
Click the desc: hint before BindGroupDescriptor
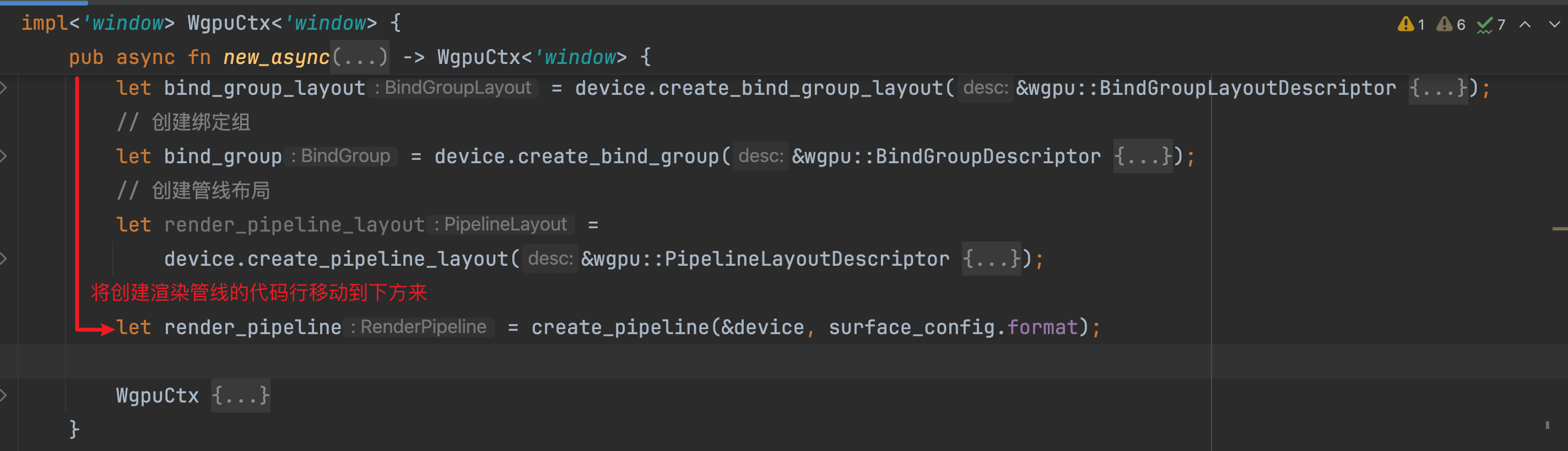760,156
